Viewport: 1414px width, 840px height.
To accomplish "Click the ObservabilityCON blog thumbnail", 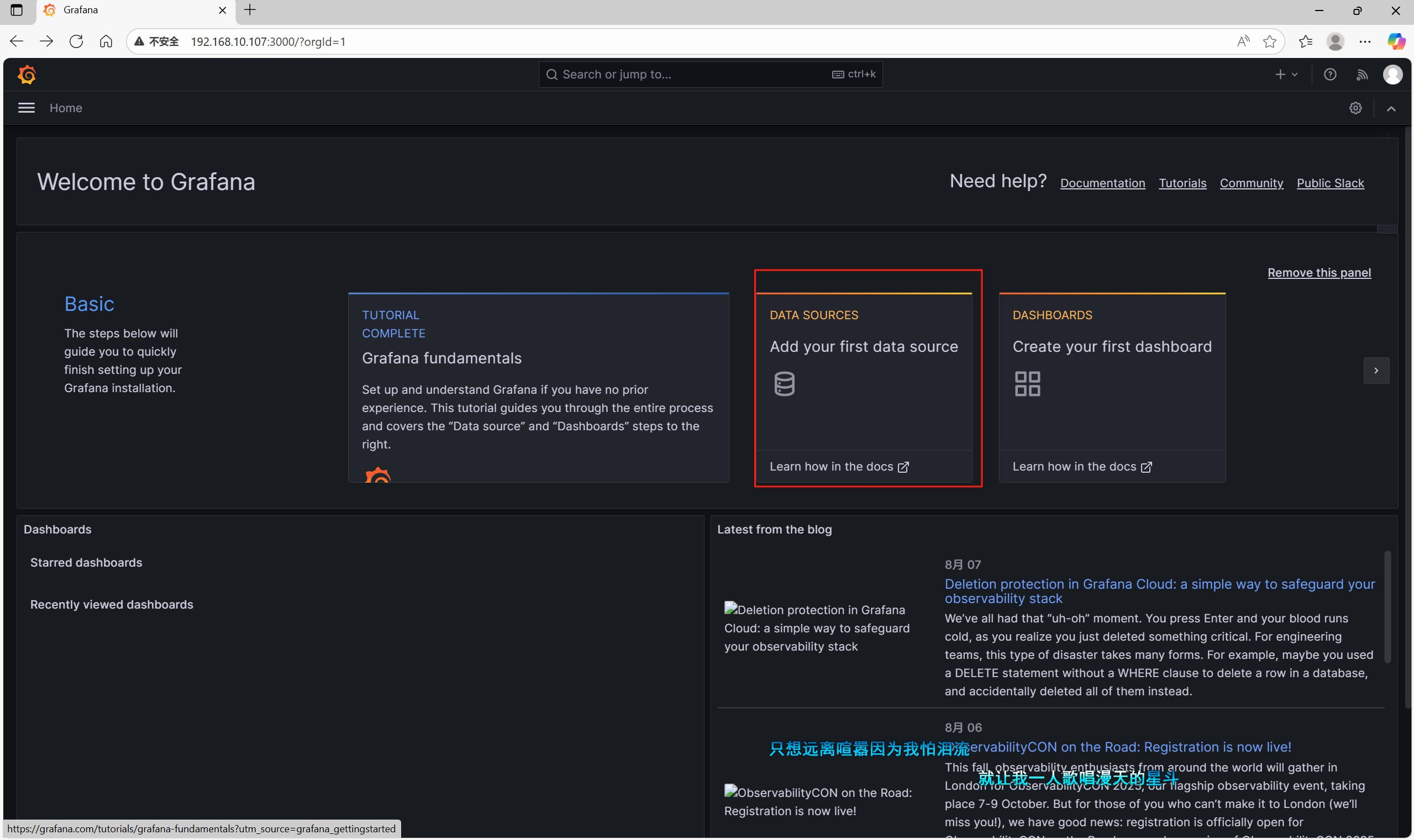I will click(818, 801).
